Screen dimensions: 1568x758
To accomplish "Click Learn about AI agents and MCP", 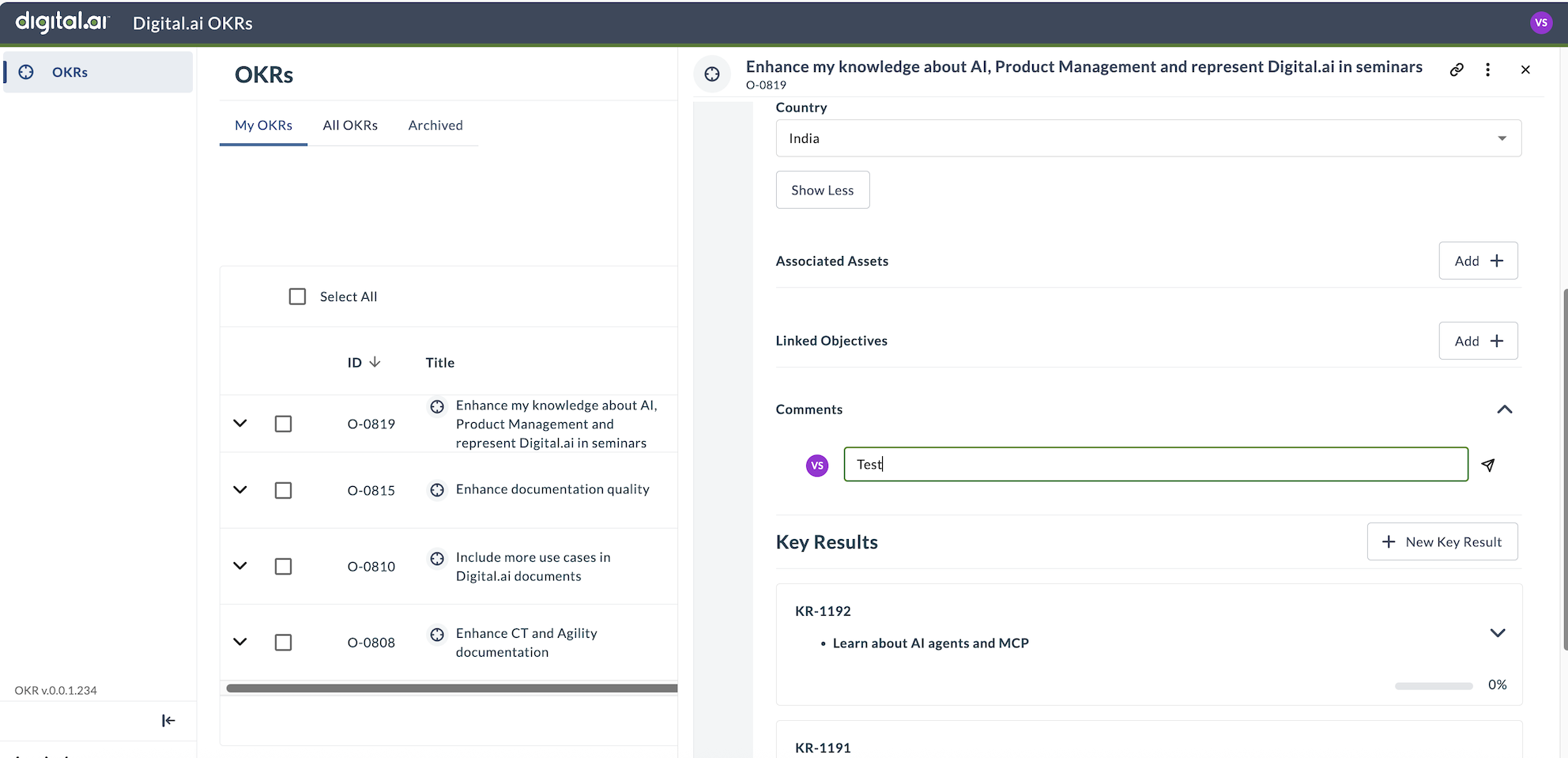I will tap(931, 643).
